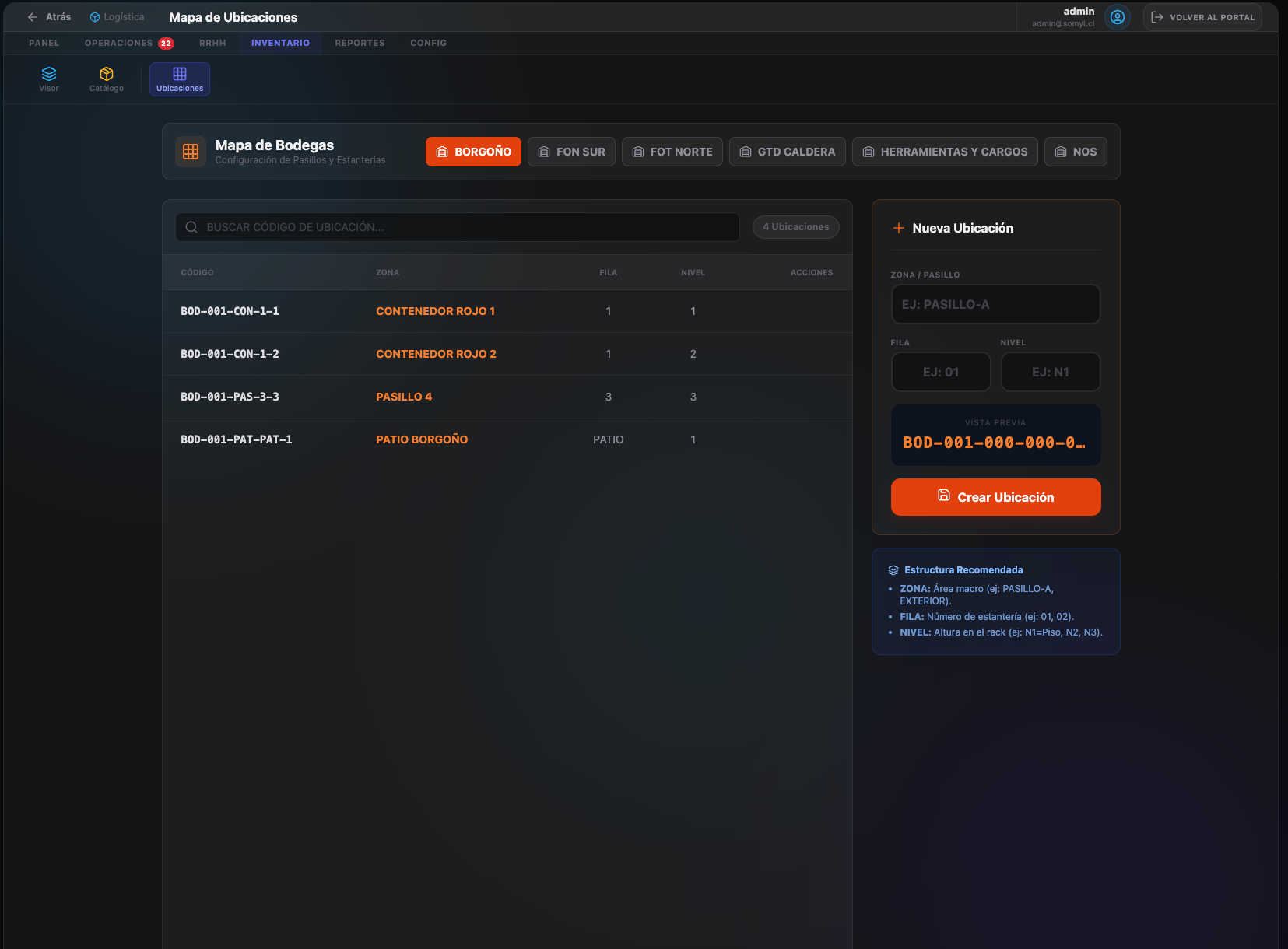The width and height of the screenshot is (1288, 949).
Task: Click the ACCIONES column header
Action: [x=812, y=273]
